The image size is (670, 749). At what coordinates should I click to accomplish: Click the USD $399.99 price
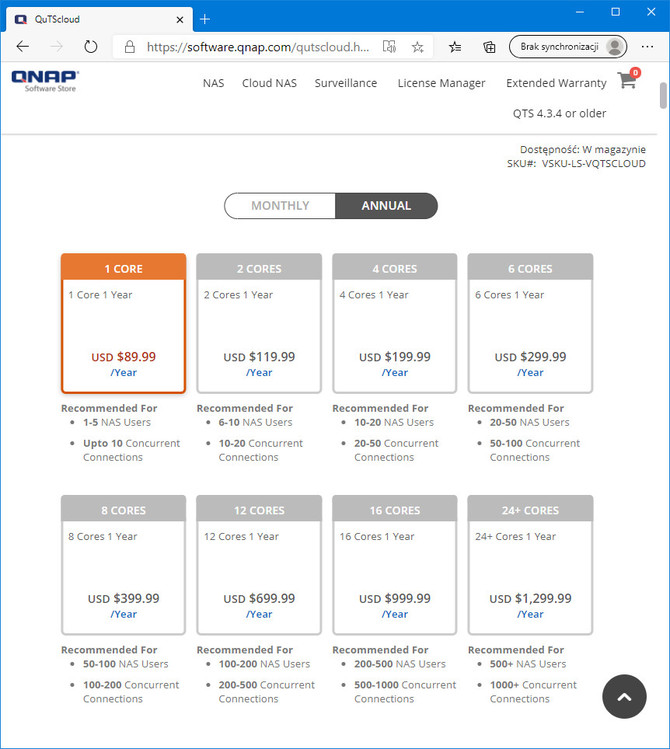pyautogui.click(x=123, y=599)
